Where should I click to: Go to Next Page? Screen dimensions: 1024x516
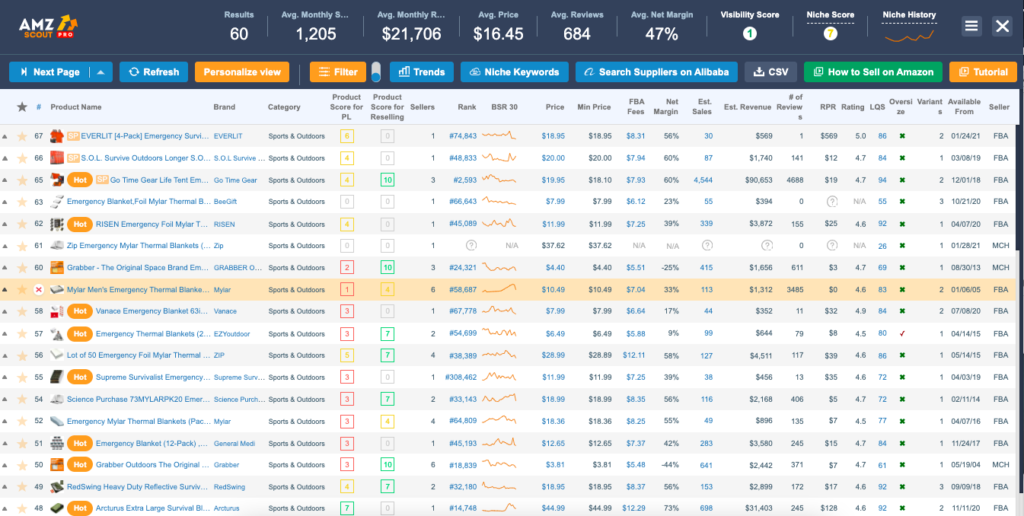point(49,72)
